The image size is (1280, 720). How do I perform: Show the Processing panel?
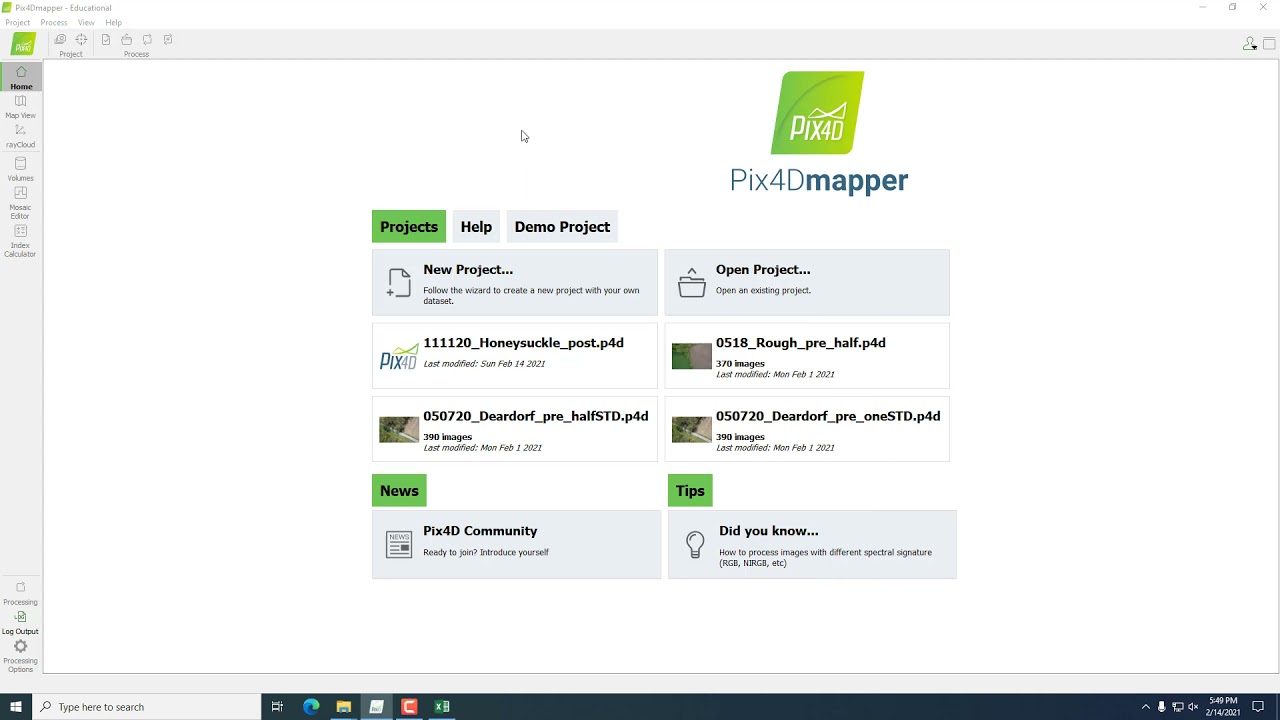point(20,593)
